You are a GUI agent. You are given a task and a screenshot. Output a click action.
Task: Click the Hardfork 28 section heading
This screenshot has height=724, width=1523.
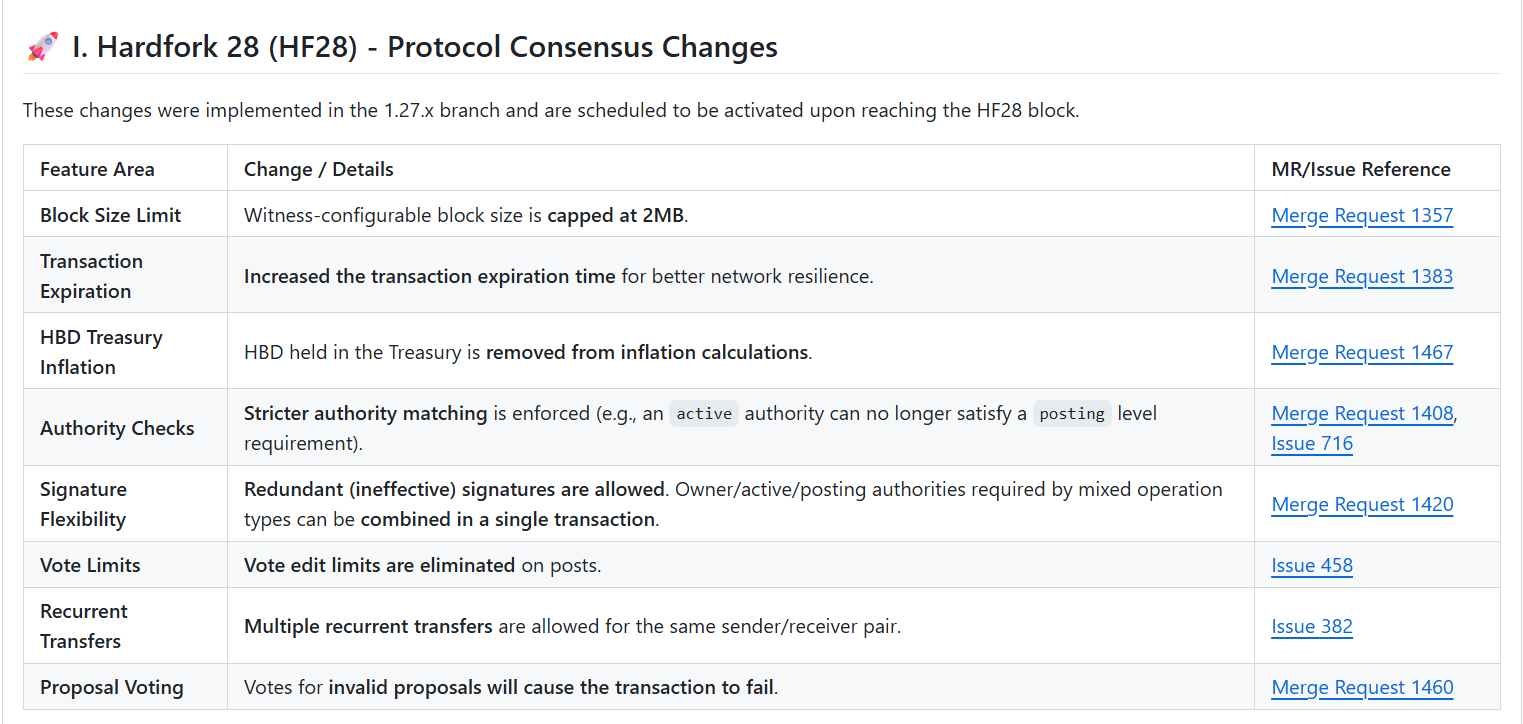pyautogui.click(x=424, y=47)
